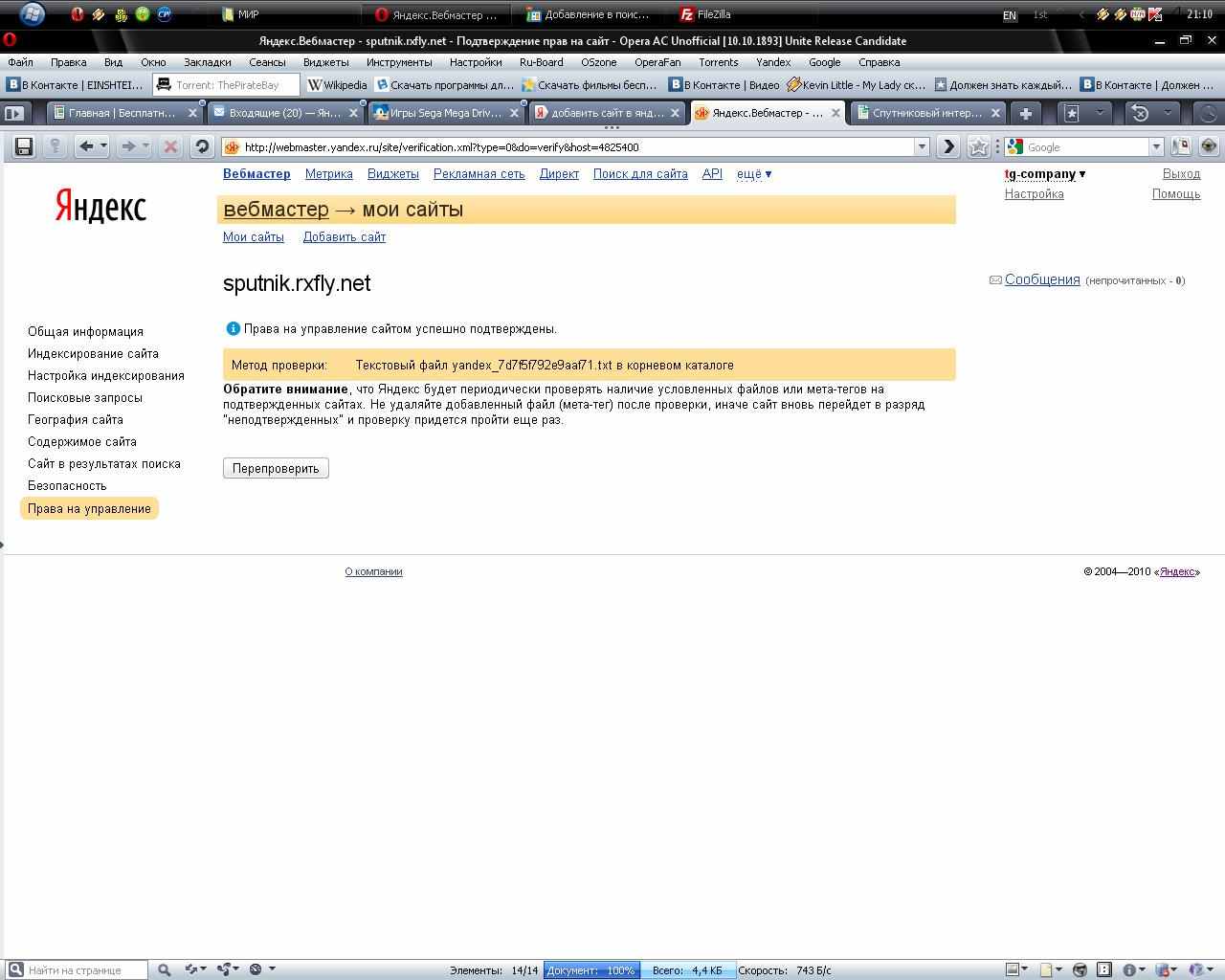Bookmark page with the star icon
Image resolution: width=1225 pixels, height=980 pixels.
[x=978, y=146]
